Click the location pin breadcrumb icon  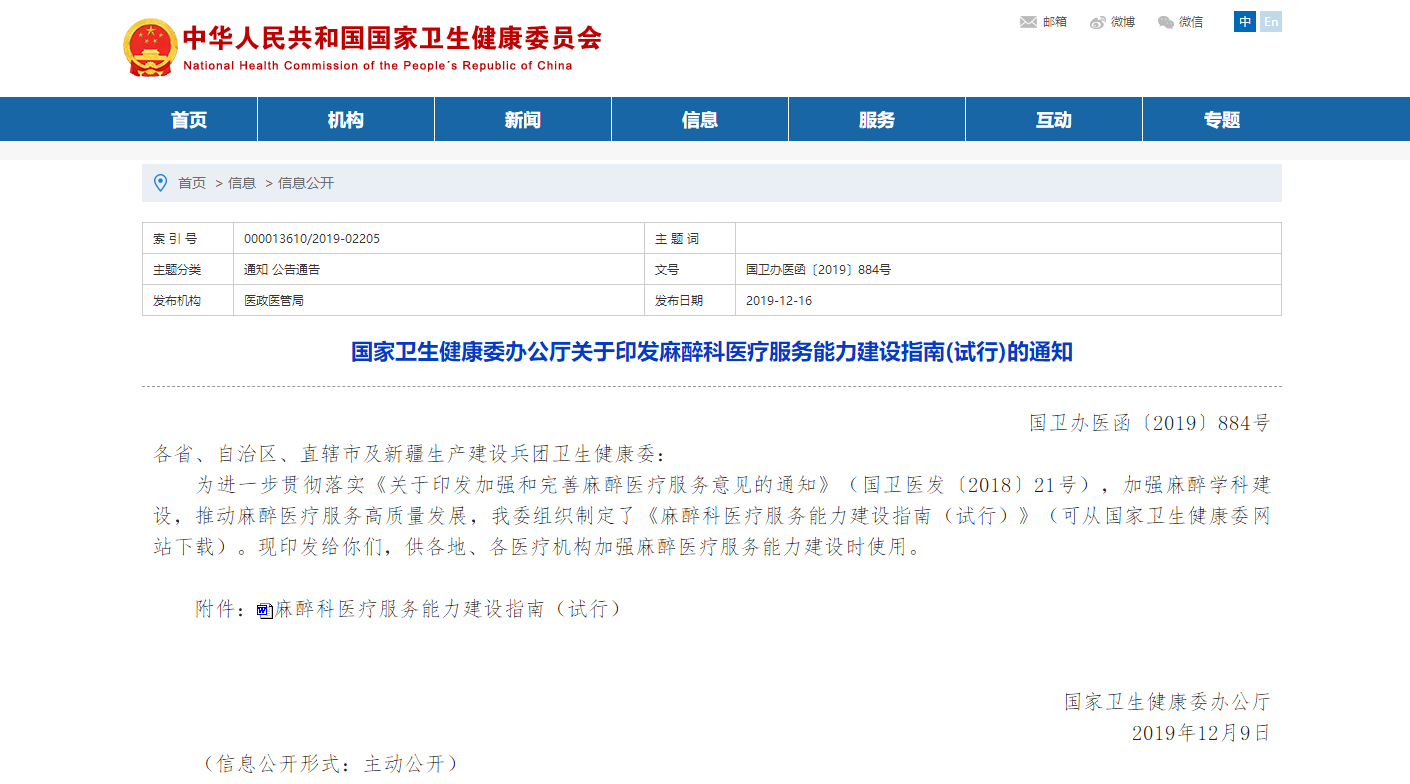tap(160, 183)
